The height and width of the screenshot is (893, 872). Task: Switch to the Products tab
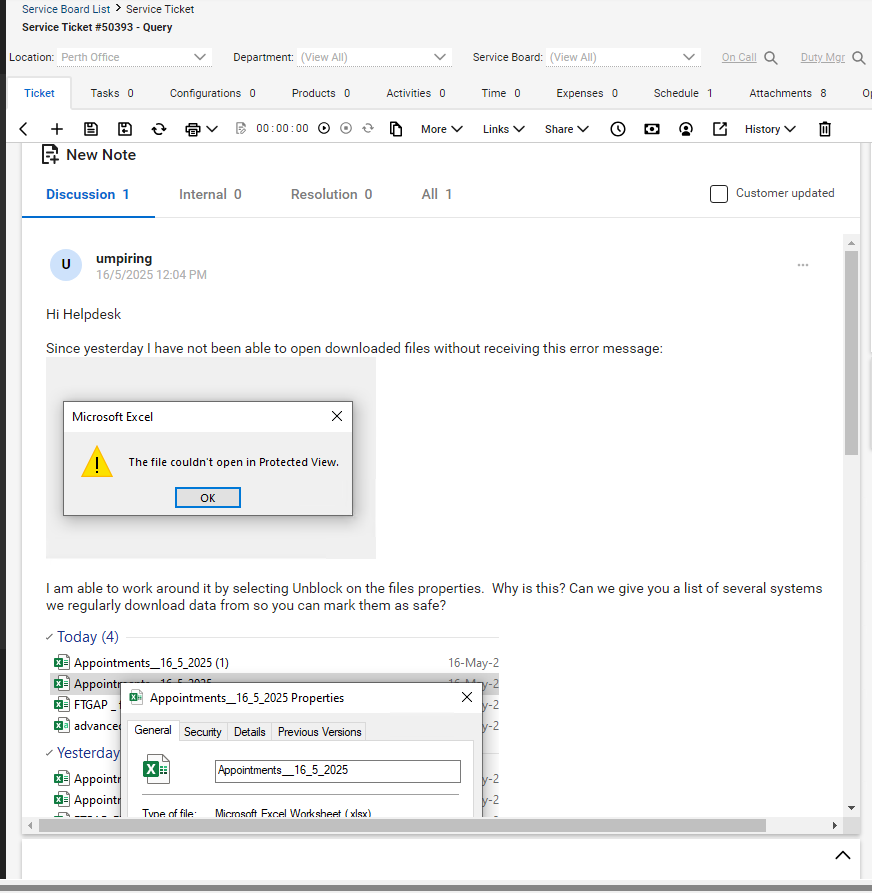click(321, 93)
